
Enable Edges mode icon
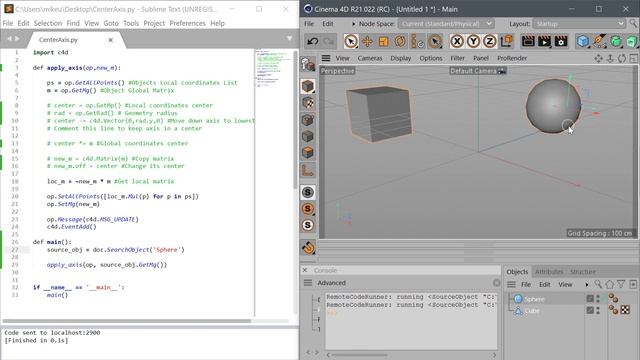[x=308, y=136]
